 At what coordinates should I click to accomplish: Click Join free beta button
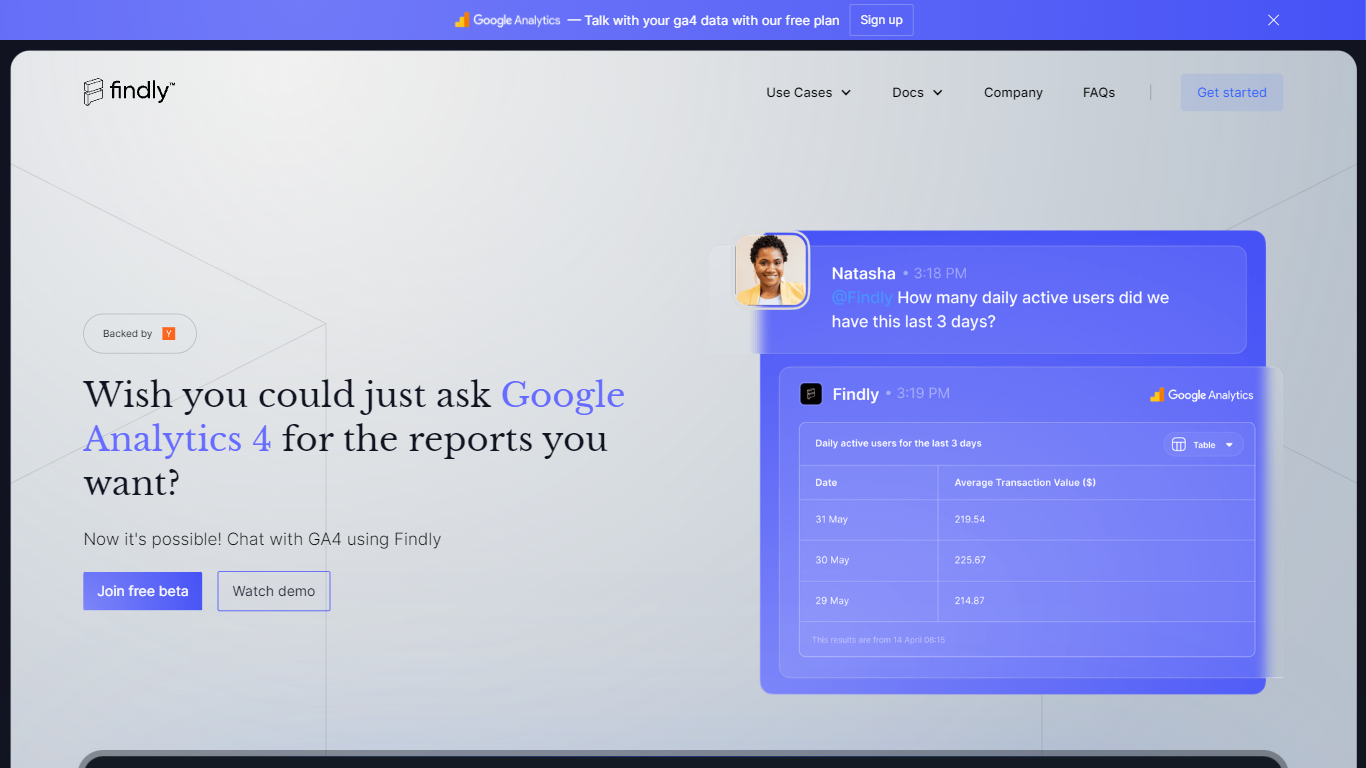[x=142, y=591]
